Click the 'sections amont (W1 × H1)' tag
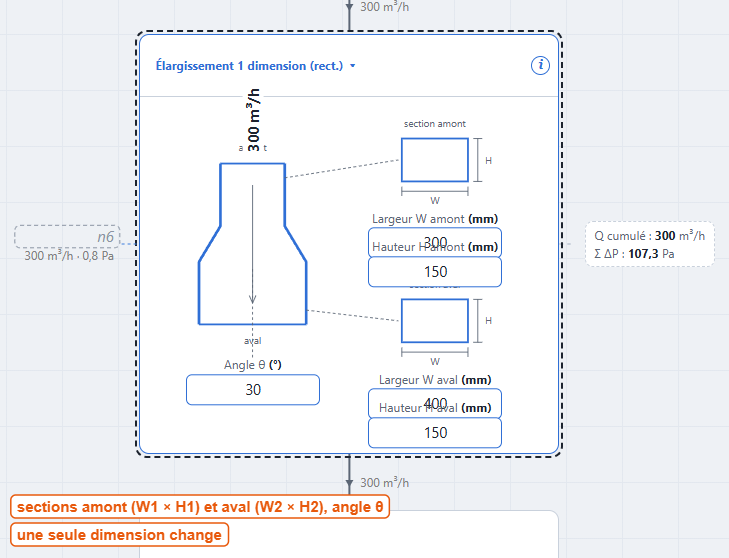Screen dimensions: 729x558 [x=199, y=506]
